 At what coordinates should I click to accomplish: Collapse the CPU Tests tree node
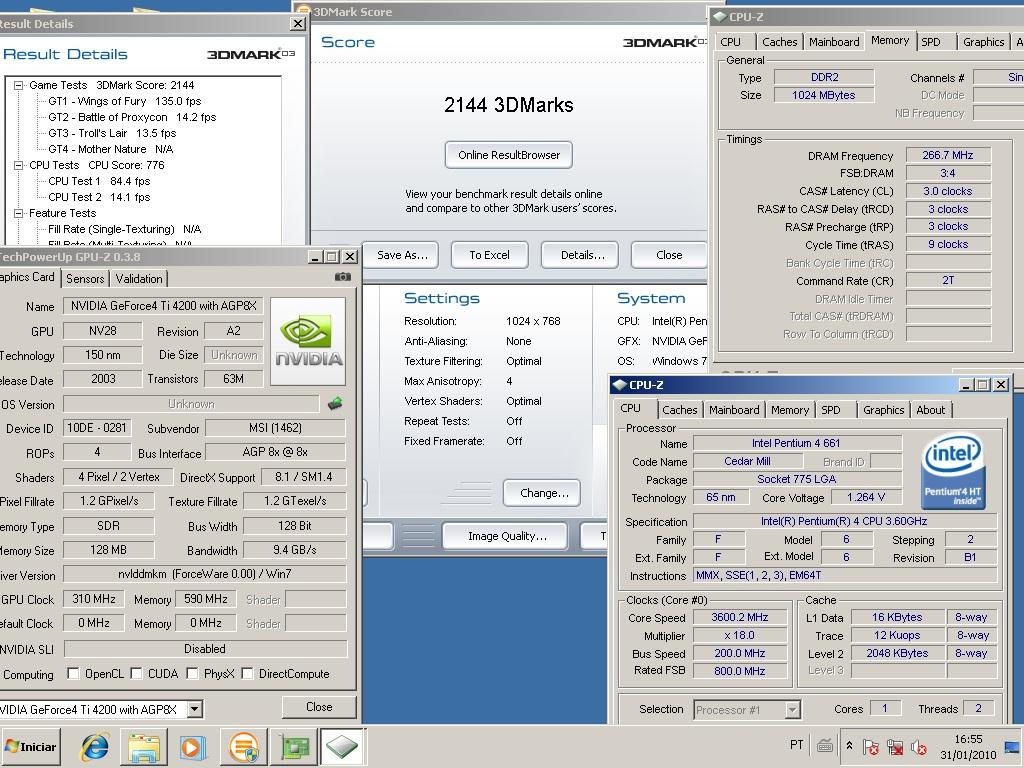pyautogui.click(x=18, y=165)
